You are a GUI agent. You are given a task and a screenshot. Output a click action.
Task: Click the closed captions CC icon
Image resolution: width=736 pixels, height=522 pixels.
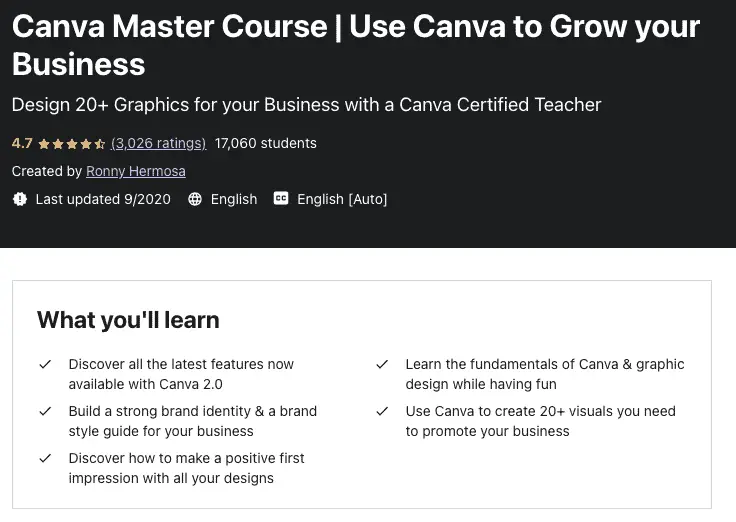point(281,199)
